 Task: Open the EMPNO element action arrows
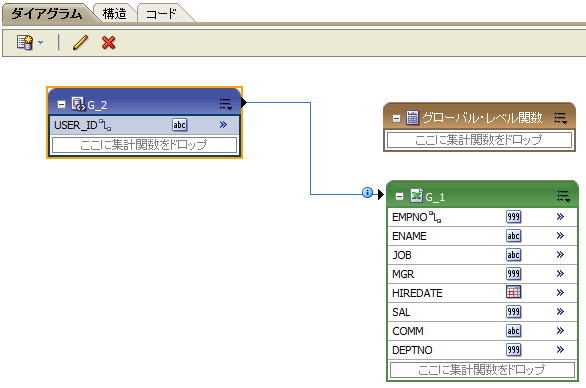(560, 217)
